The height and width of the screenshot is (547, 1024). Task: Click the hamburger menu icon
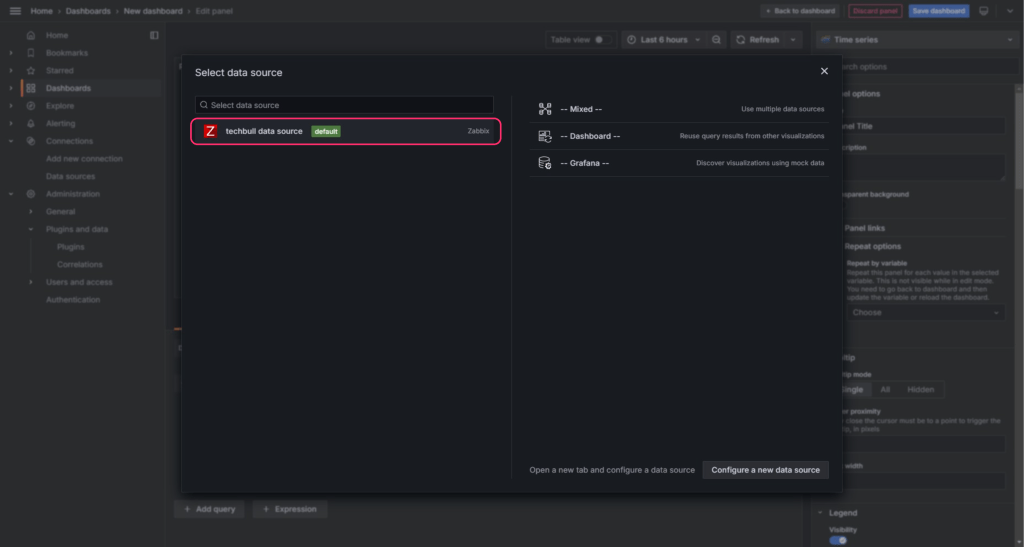pyautogui.click(x=15, y=11)
